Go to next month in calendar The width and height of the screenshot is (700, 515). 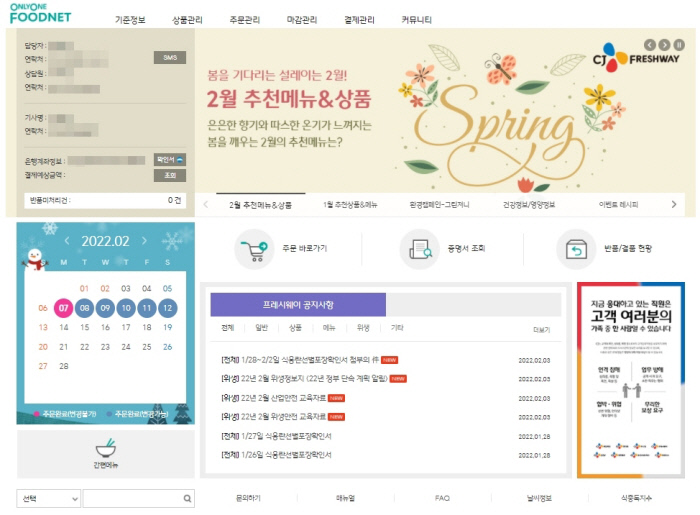tap(144, 241)
